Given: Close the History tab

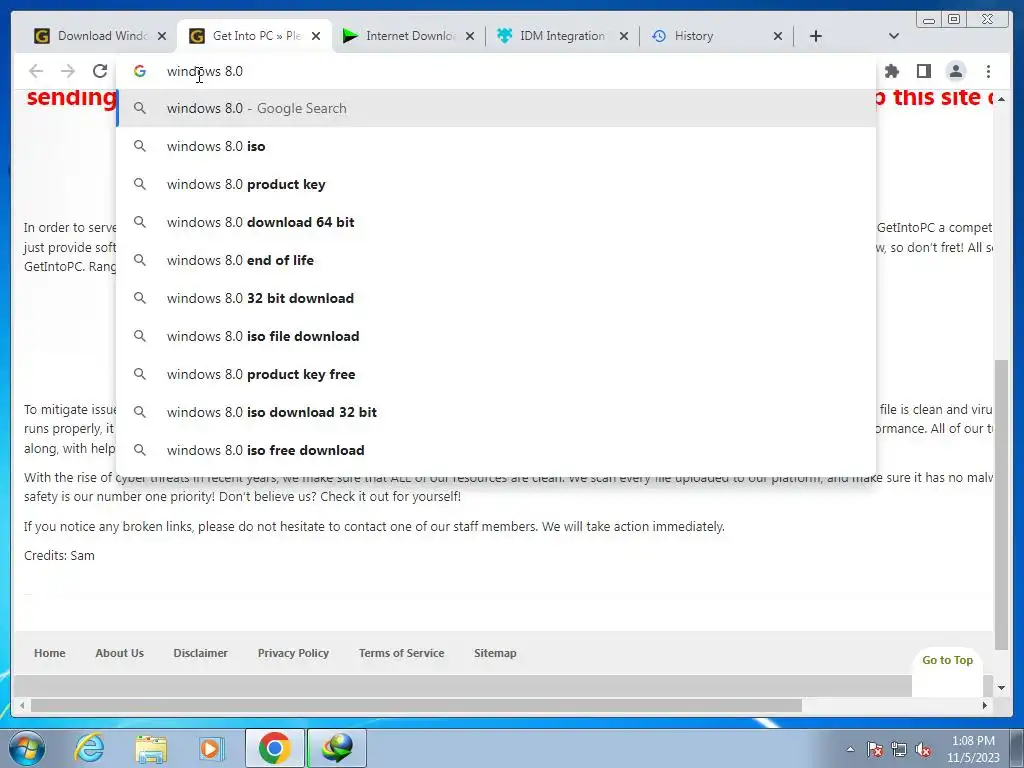Looking at the screenshot, I should click(x=778, y=36).
